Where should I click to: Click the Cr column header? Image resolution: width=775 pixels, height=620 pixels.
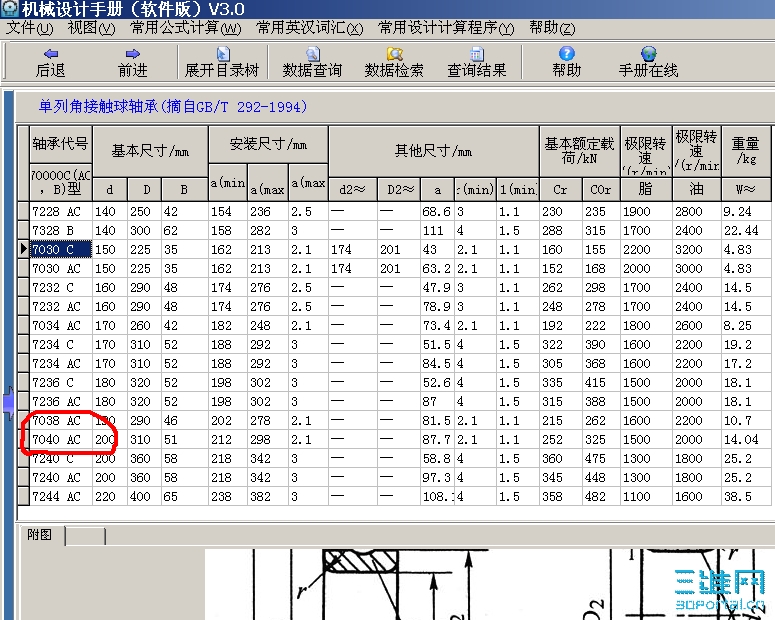click(x=560, y=189)
